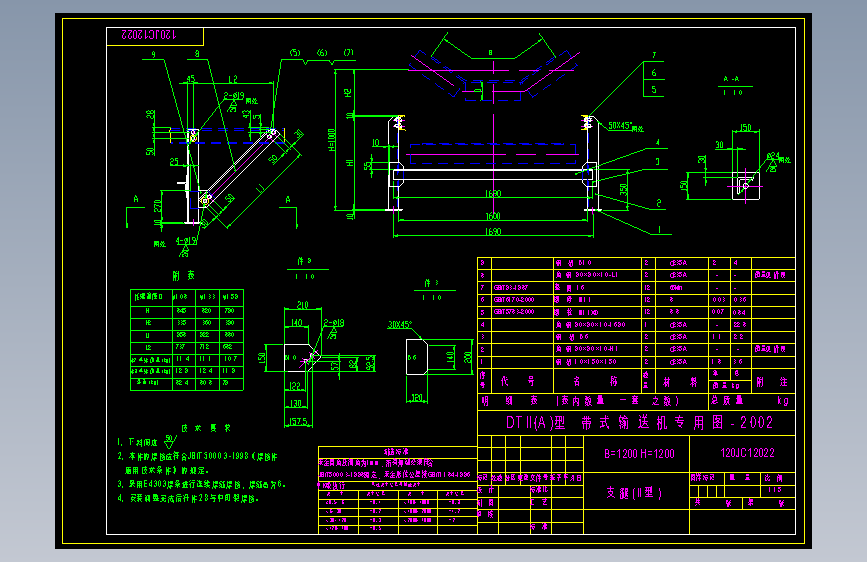Click the '50X45°' chamfer note
This screenshot has height=562, width=867.
pyautogui.click(x=620, y=126)
